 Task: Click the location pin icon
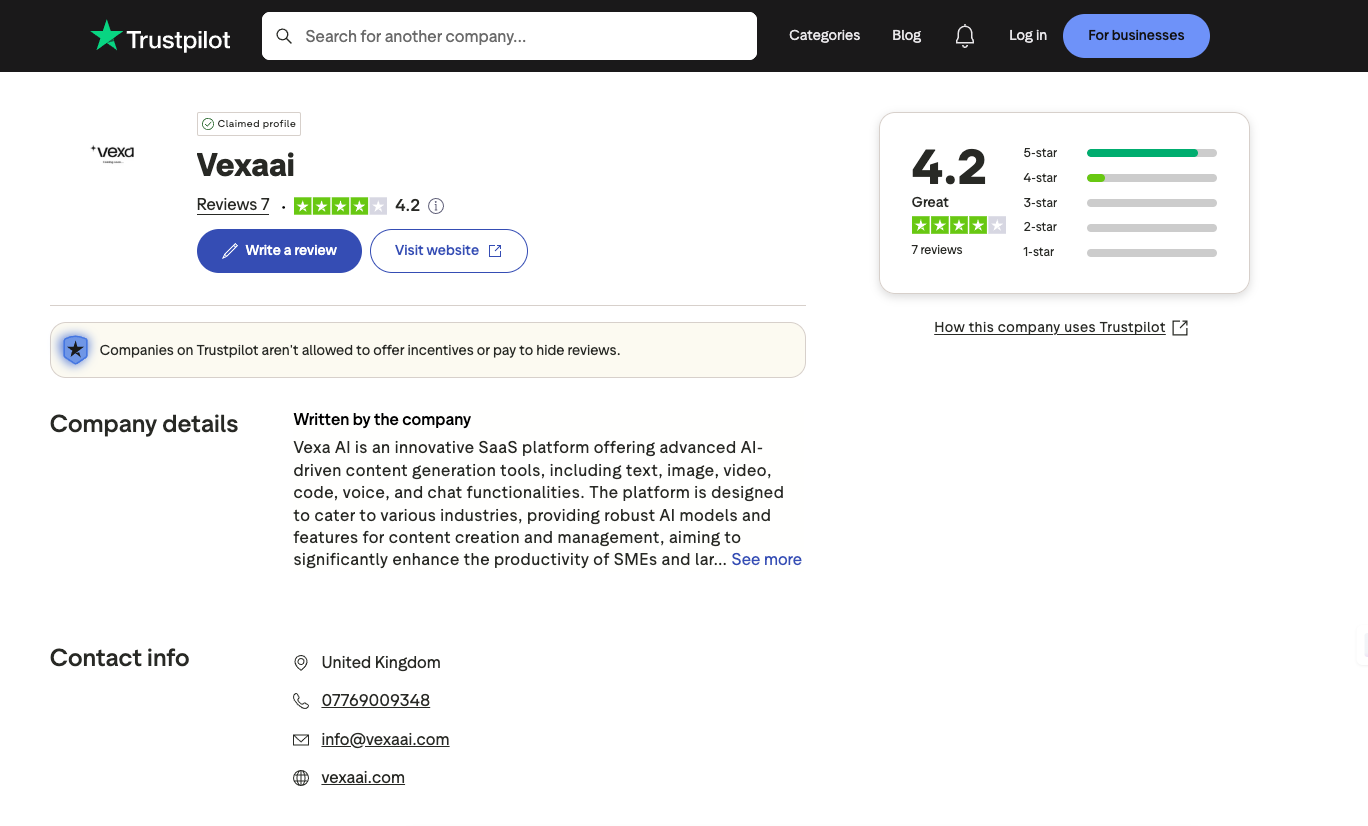pyautogui.click(x=301, y=663)
